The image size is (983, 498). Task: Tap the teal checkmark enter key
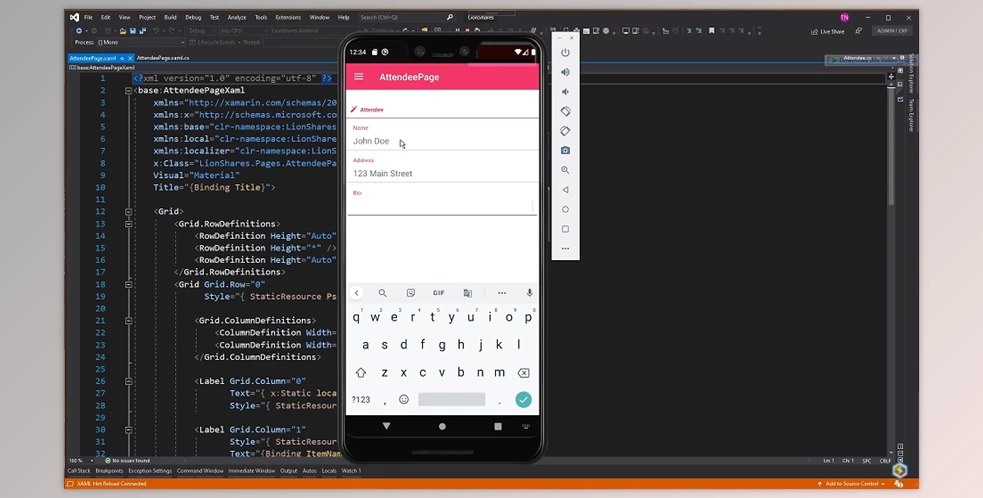(523, 399)
